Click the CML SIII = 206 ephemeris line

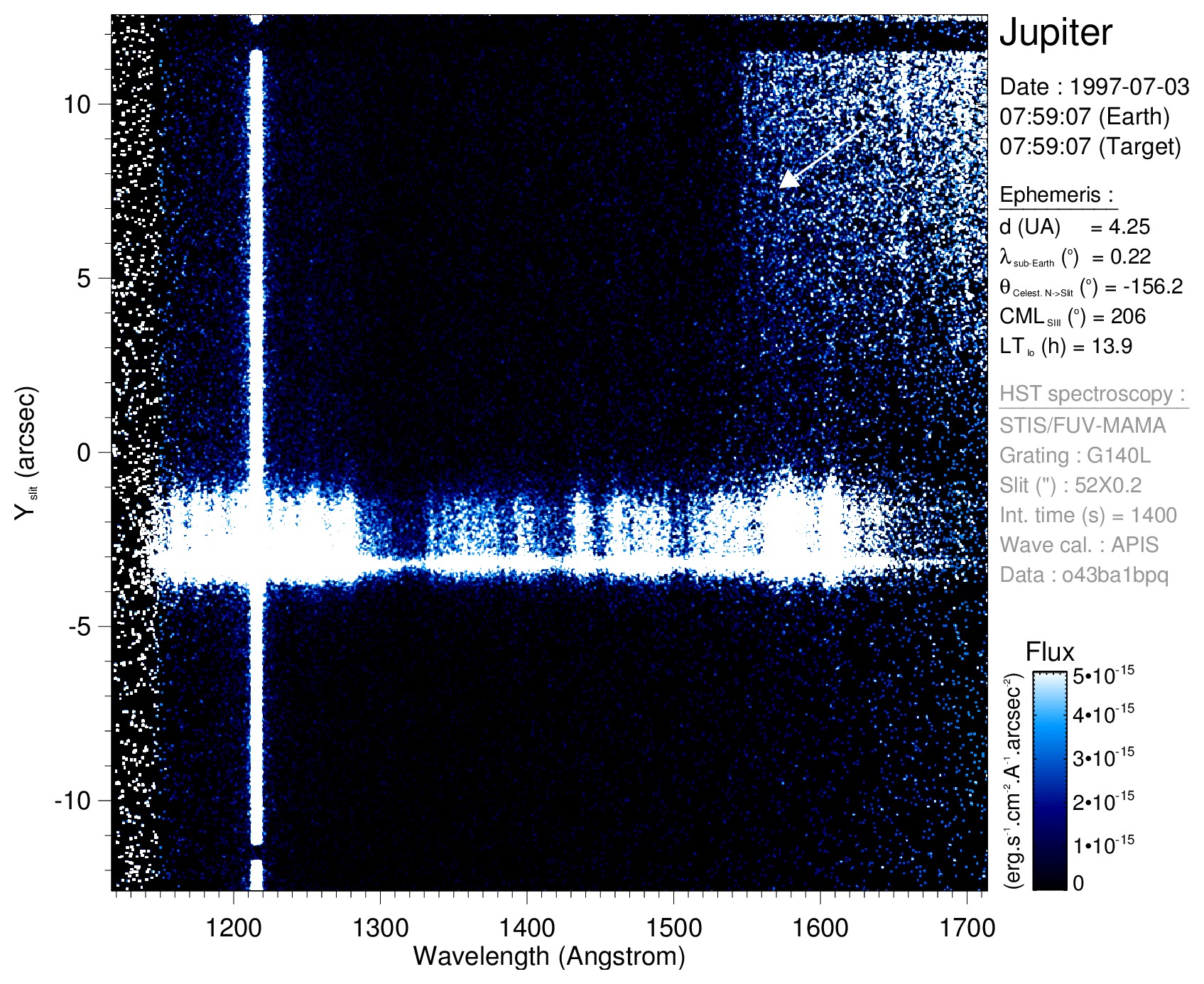[1073, 317]
